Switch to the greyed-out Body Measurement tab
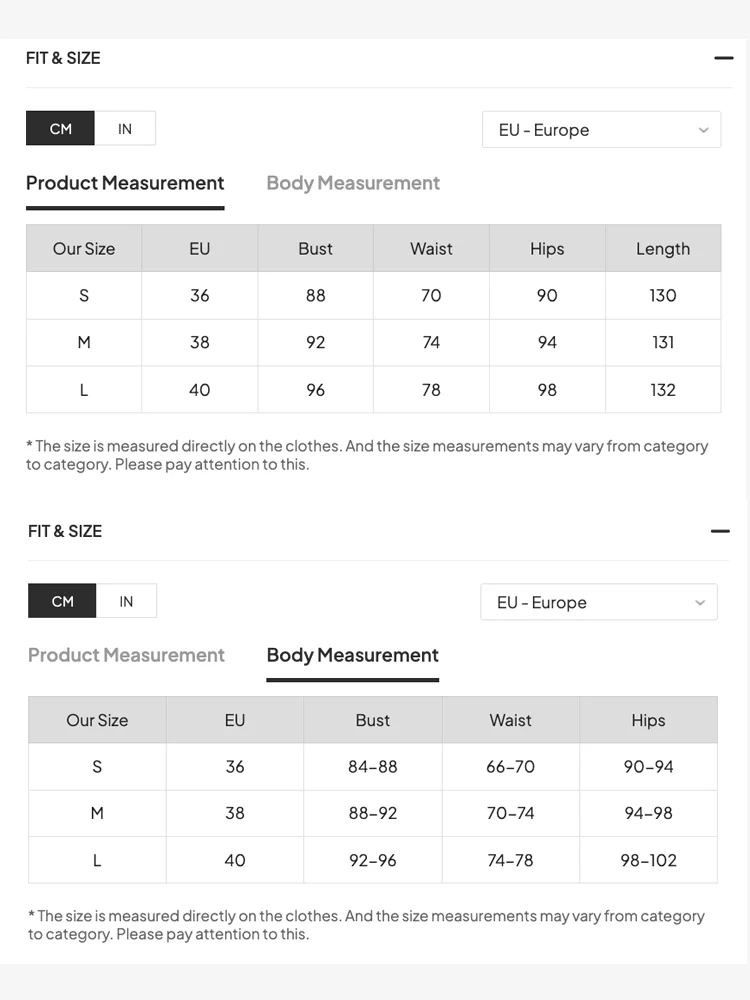The image size is (750, 1000). 353,183
